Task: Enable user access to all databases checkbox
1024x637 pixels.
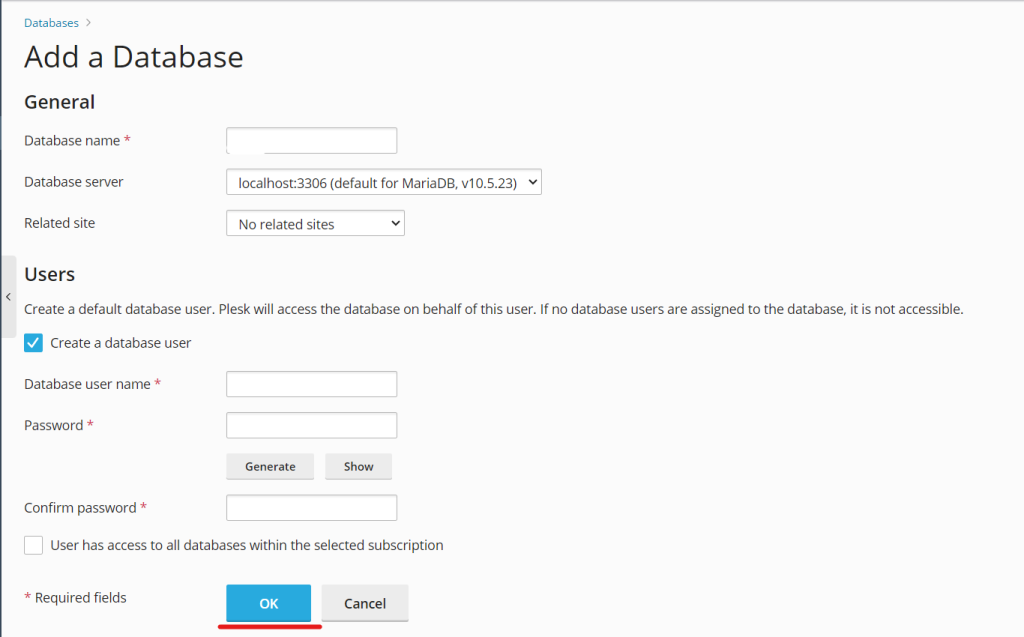Action: [33, 546]
